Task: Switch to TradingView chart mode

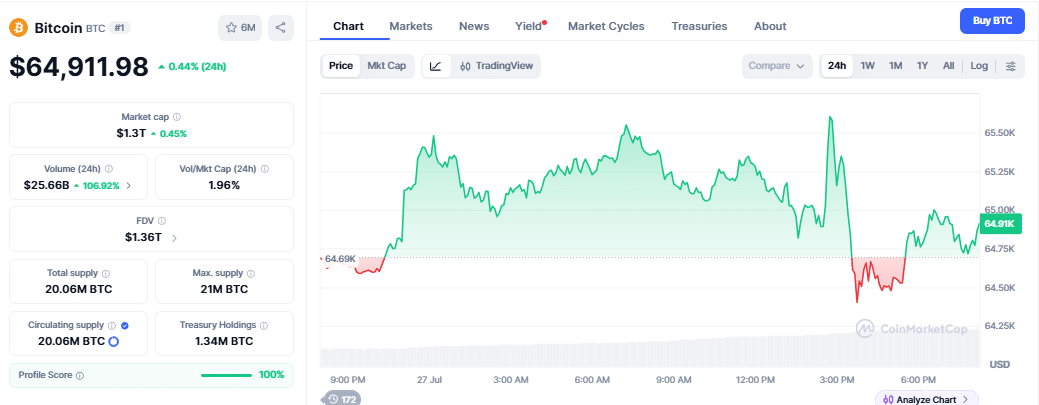Action: [x=496, y=66]
